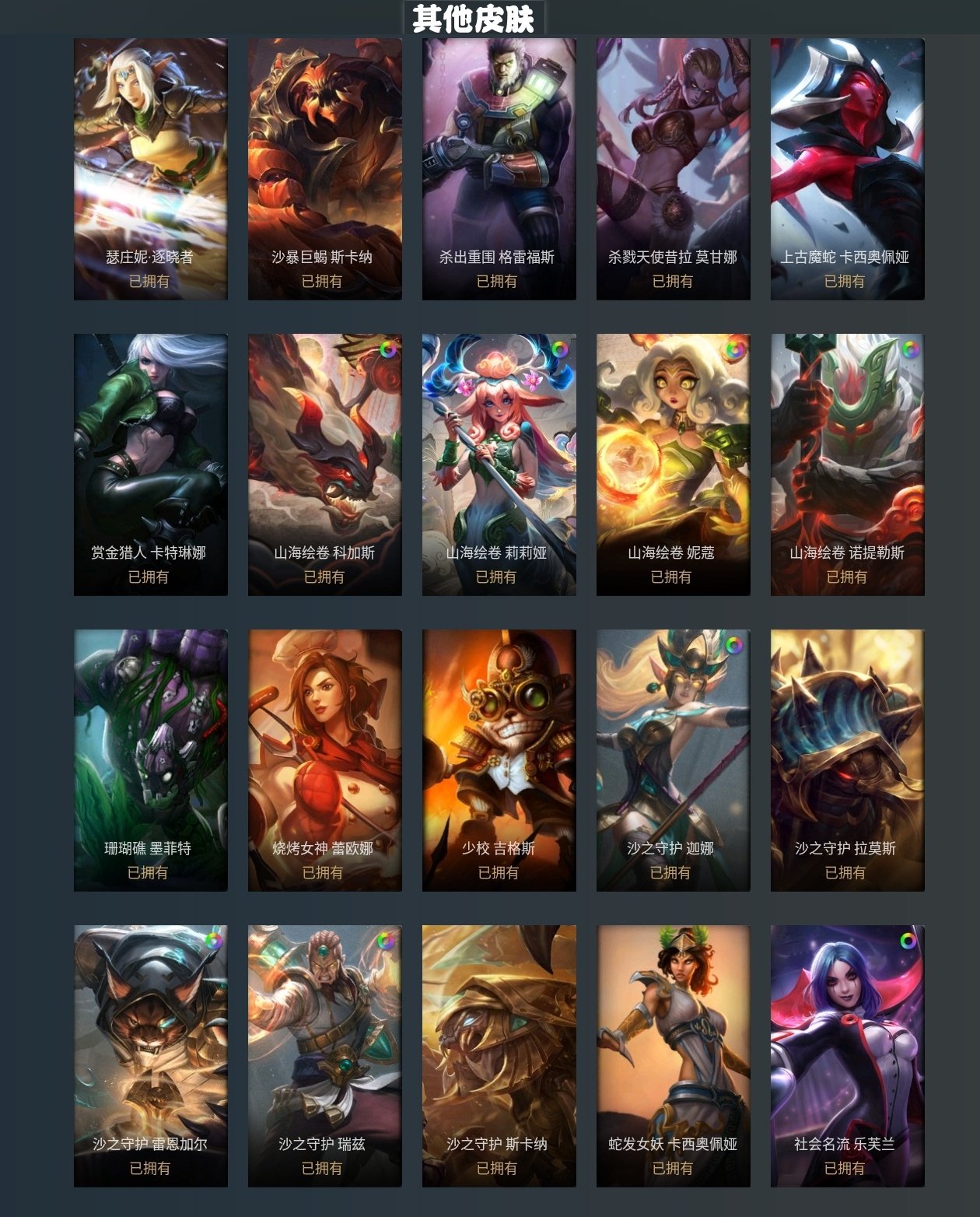Open the 烧烤女神 蕾欧娜 skin card
This screenshot has height=1217, width=980.
coord(325,760)
